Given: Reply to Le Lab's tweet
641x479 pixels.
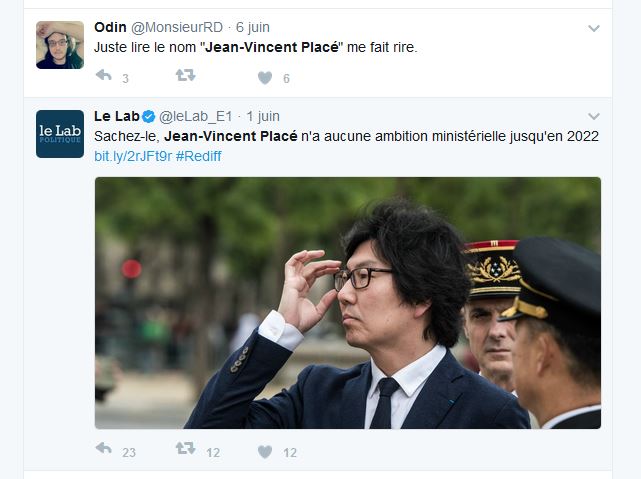Looking at the screenshot, I should 104,449.
